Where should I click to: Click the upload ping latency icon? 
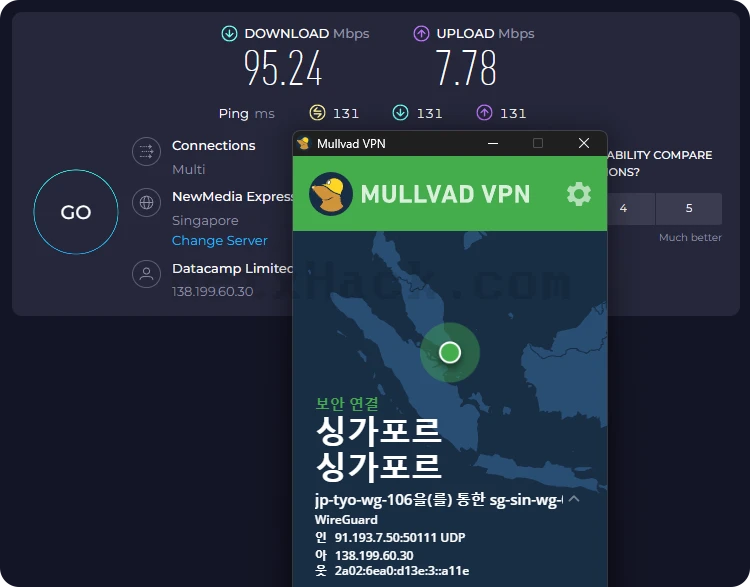coord(484,113)
